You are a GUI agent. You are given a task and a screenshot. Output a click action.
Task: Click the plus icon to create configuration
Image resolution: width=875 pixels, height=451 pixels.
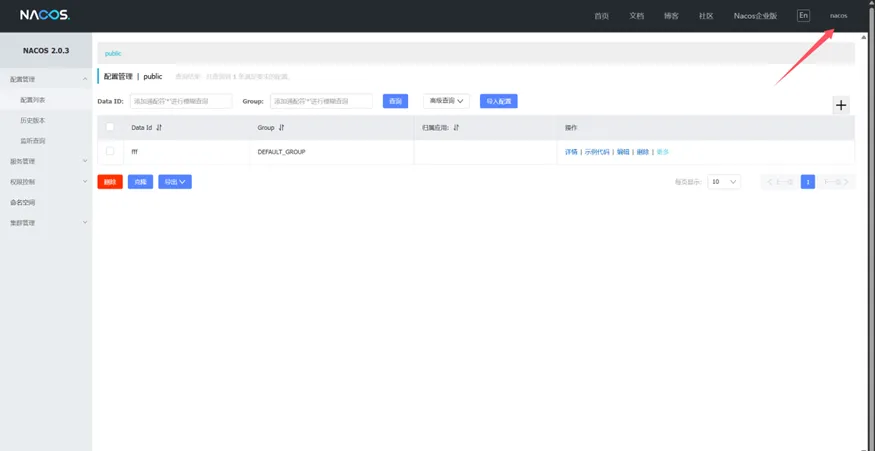(x=840, y=105)
